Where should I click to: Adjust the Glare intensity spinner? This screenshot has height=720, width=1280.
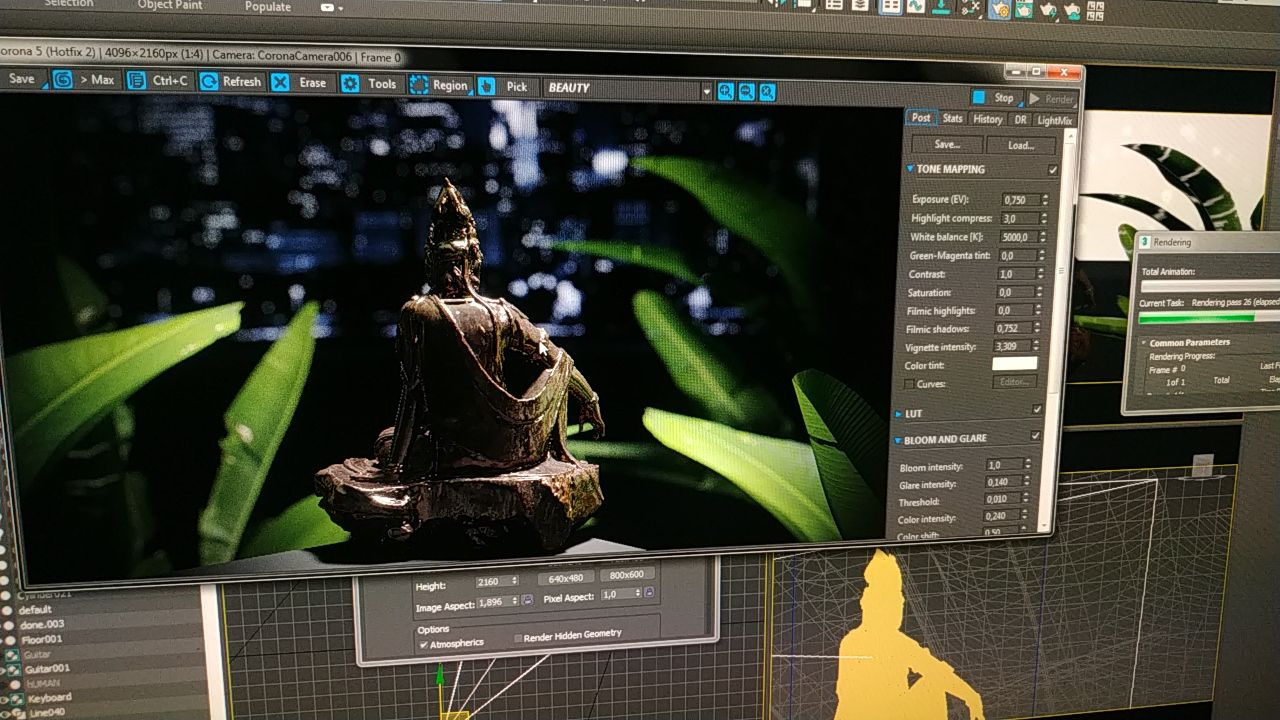point(1027,482)
